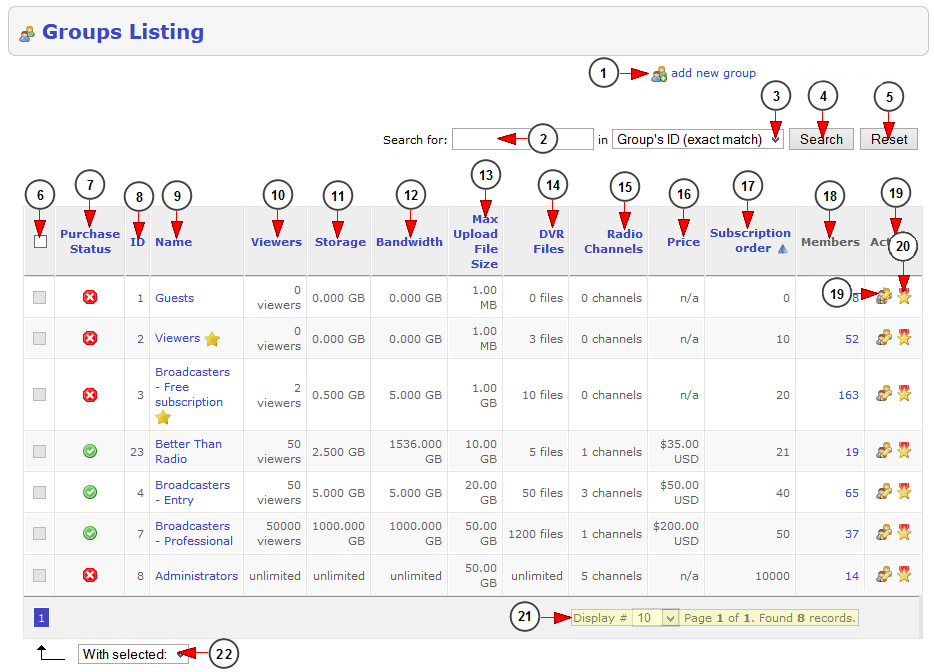Open the Group's ID search field dropdown
Image resolution: width=934 pixels, height=672 pixels.
697,140
